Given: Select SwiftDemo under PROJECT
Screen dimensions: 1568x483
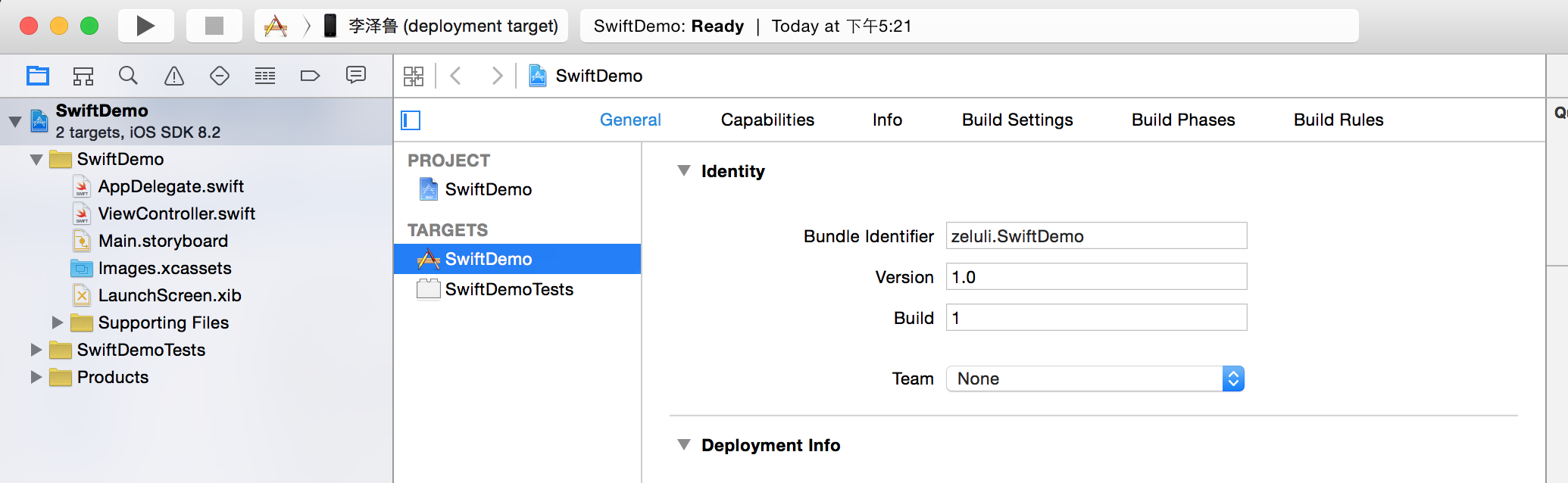Looking at the screenshot, I should click(489, 189).
